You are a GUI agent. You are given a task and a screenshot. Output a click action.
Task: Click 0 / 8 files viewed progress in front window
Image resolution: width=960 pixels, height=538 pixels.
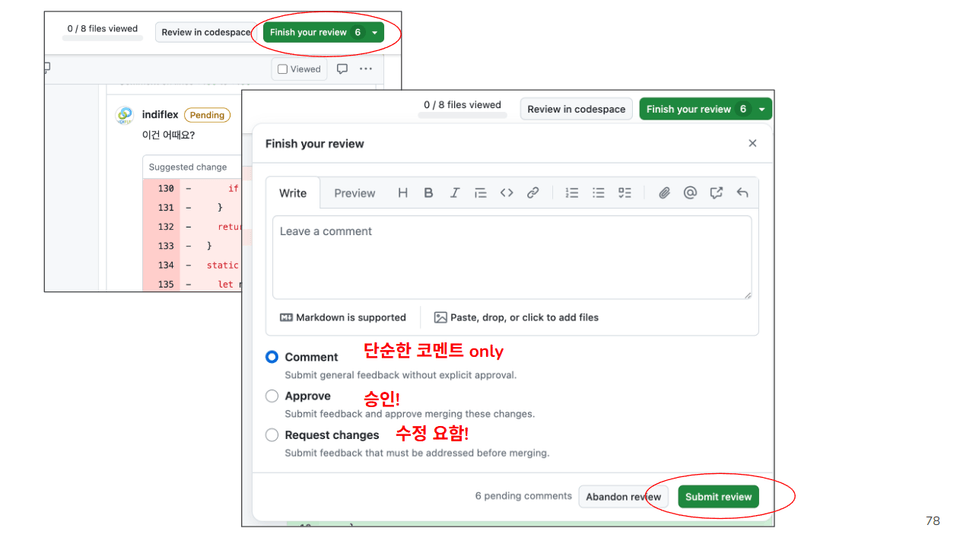coord(462,107)
